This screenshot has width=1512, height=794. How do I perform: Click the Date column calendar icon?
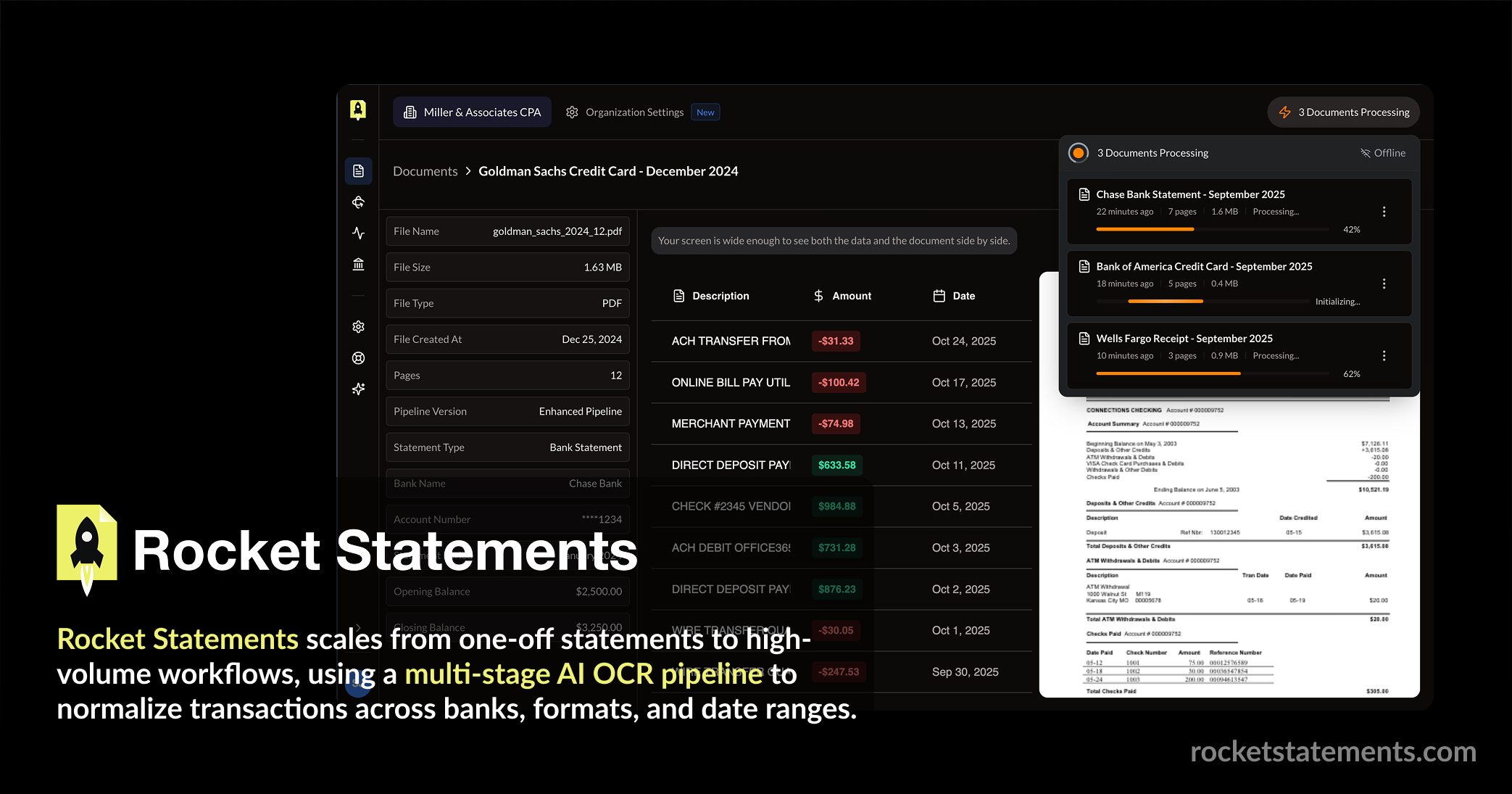point(939,296)
